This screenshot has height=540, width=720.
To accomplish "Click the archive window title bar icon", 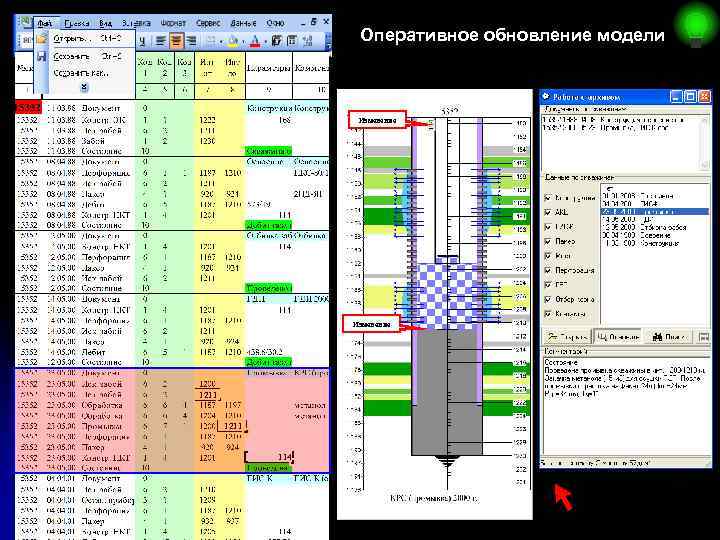I will point(546,96).
